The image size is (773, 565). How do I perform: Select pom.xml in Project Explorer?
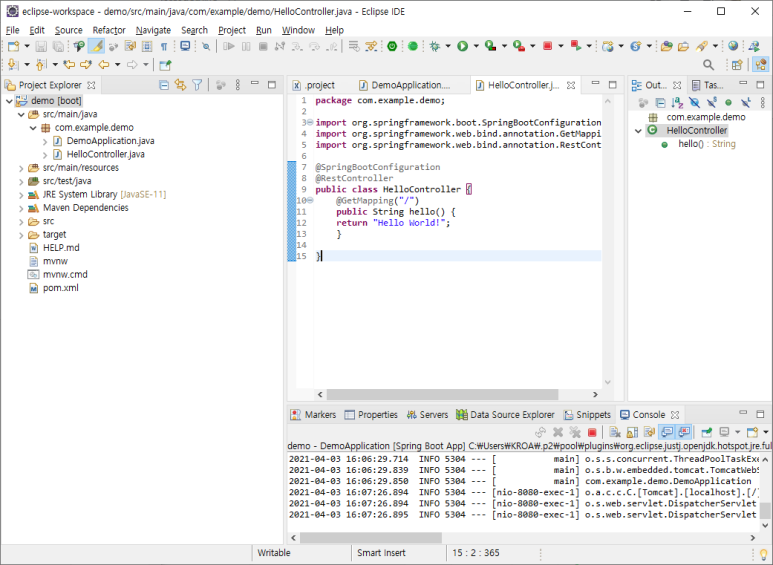click(x=60, y=288)
